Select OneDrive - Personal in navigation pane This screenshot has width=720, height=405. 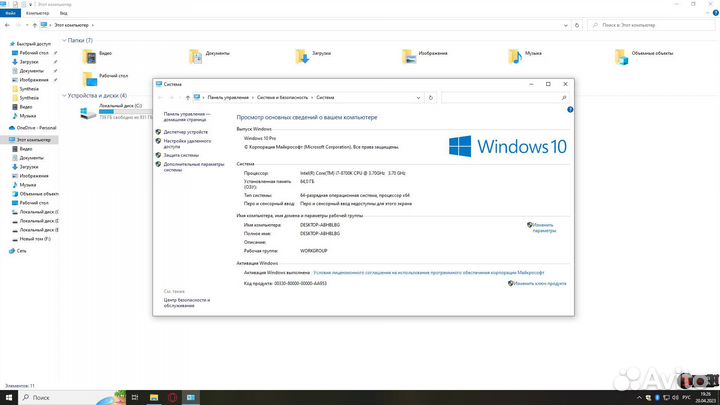coord(36,128)
